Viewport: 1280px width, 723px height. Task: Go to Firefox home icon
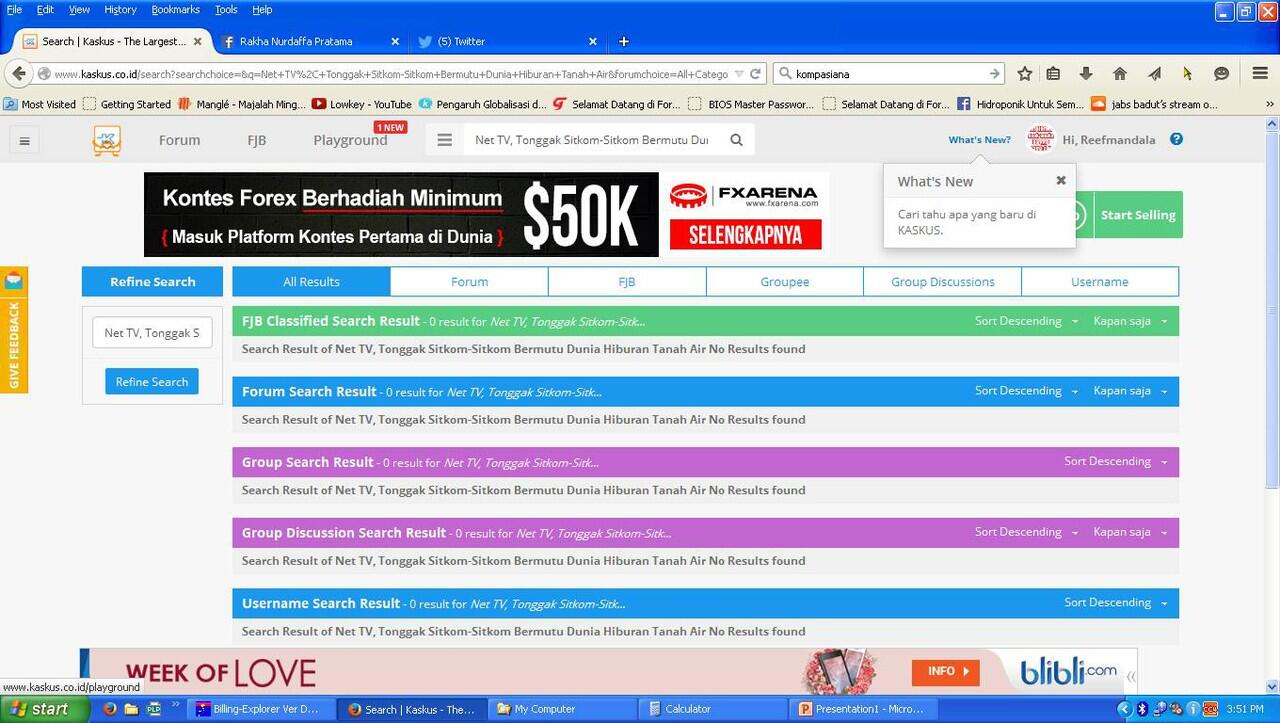(1120, 73)
